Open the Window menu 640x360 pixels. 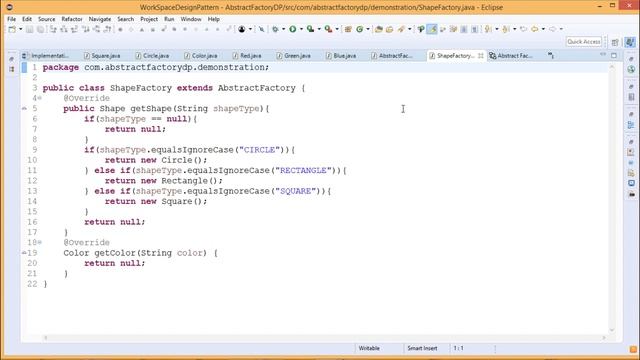coord(191,19)
